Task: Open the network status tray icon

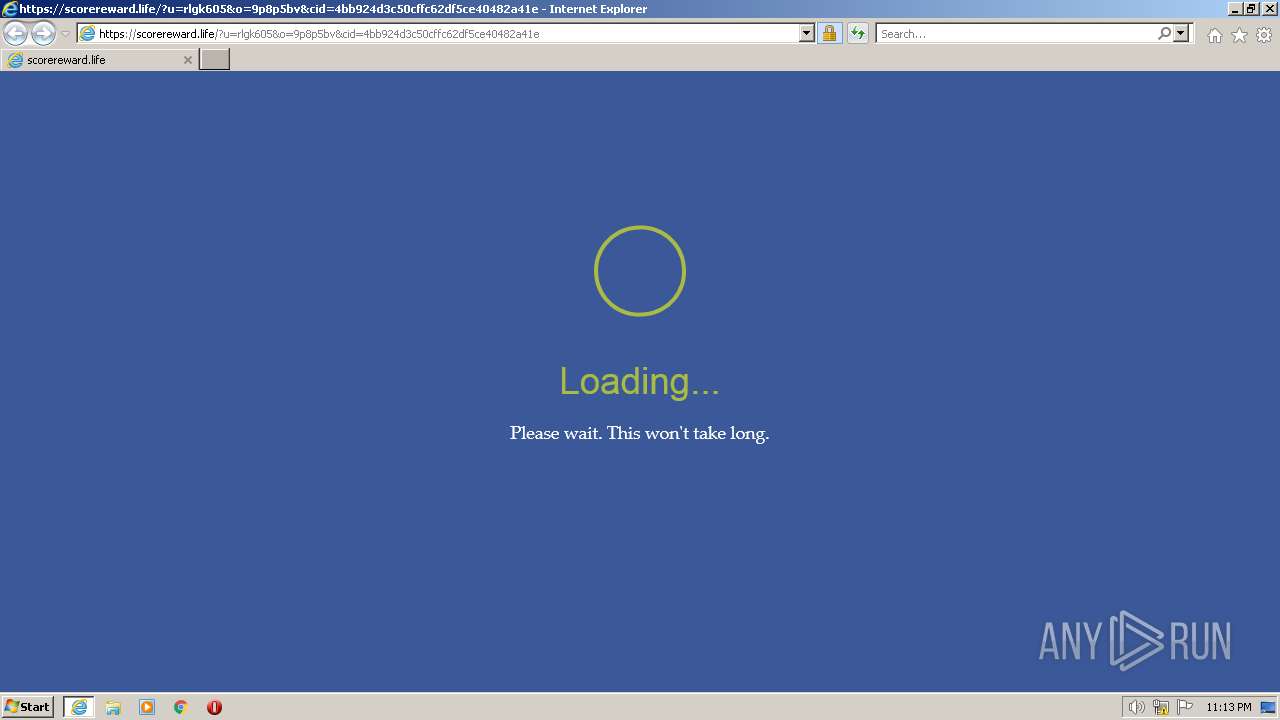Action: click(1161, 707)
